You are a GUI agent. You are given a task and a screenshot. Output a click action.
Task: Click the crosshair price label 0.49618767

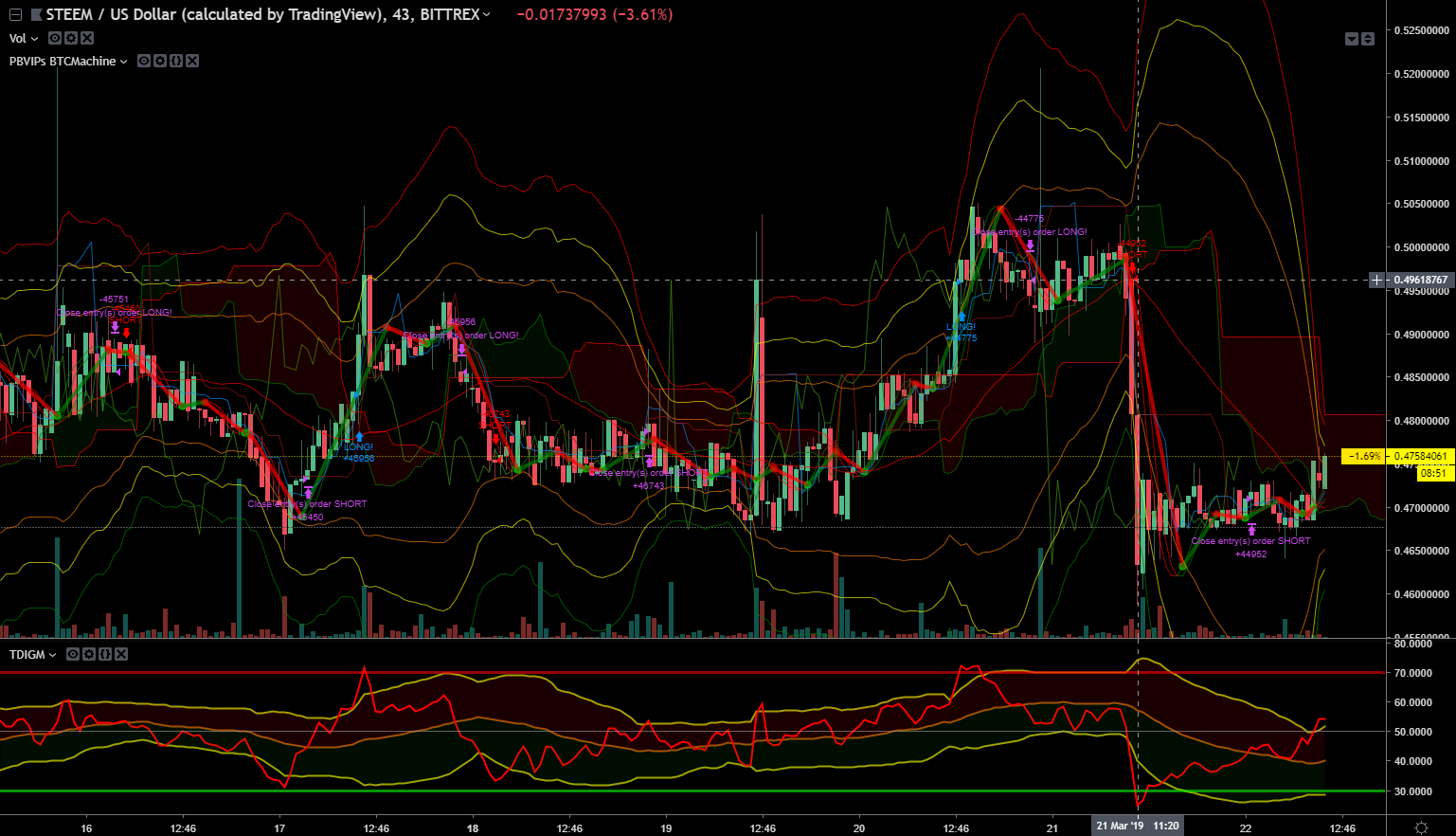click(x=1421, y=281)
